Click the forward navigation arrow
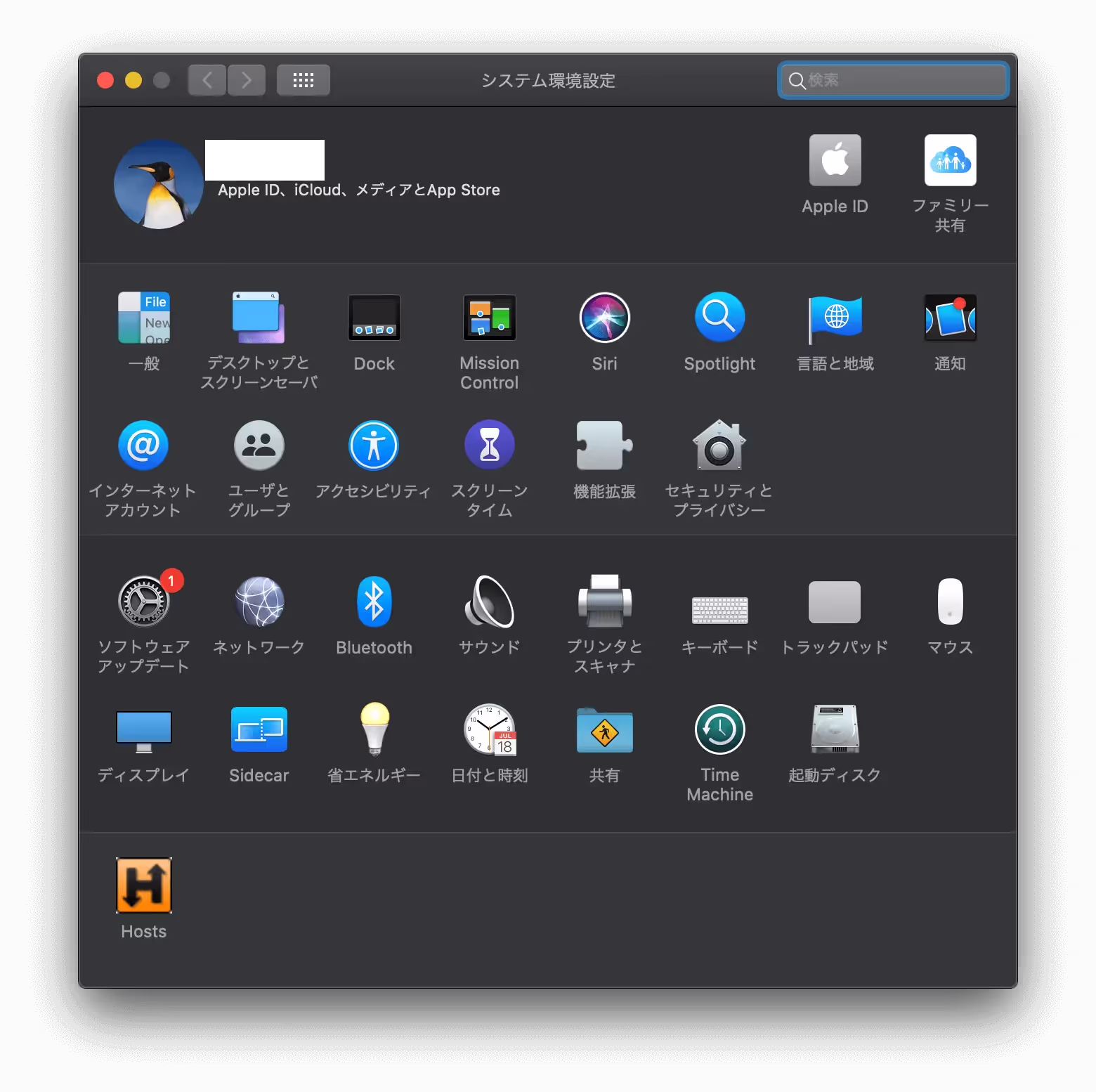Viewport: 1096px width, 1092px height. (247, 80)
